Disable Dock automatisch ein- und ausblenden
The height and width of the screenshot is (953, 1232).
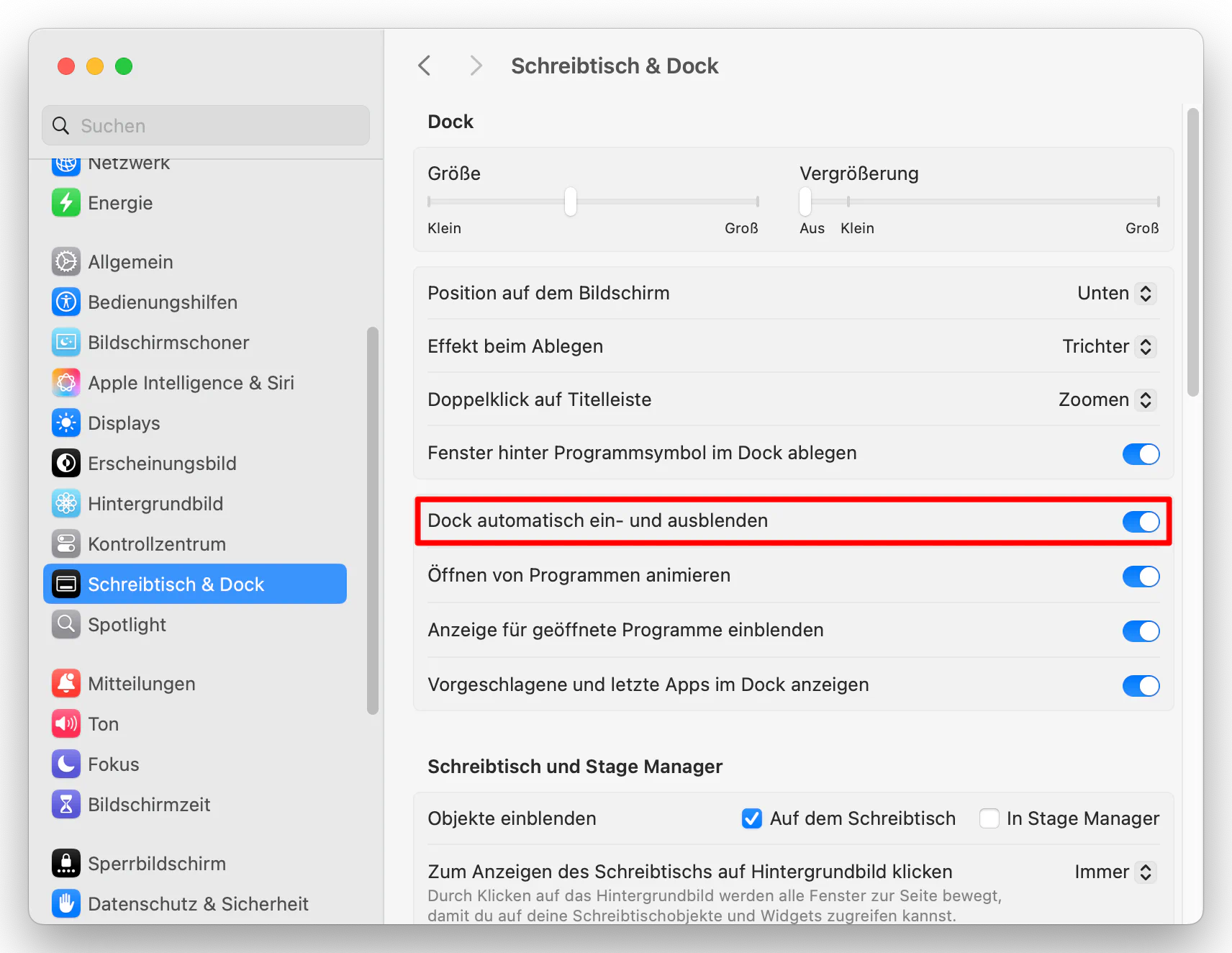click(x=1141, y=522)
